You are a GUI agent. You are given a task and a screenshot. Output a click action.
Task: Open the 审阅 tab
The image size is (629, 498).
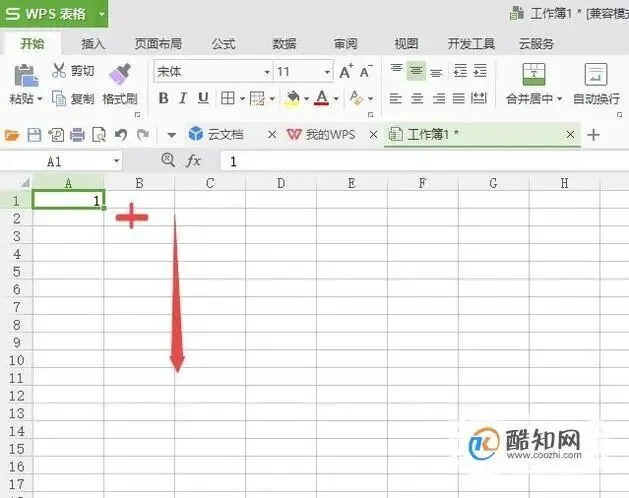coord(345,43)
